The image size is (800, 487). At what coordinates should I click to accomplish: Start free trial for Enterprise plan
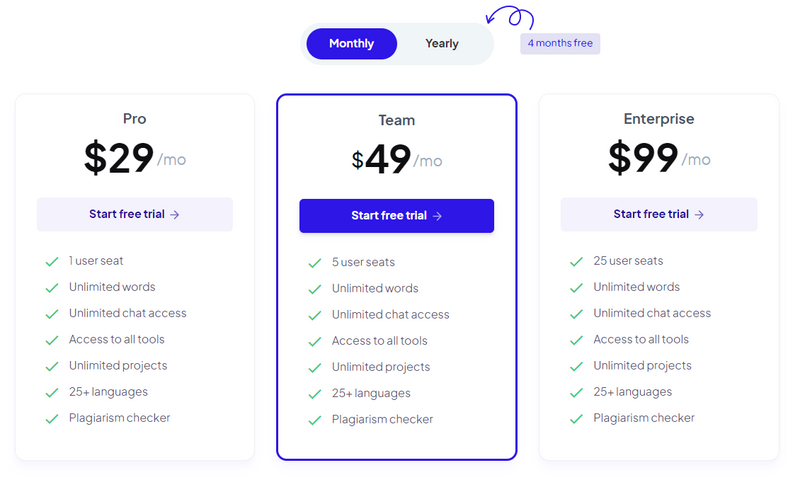click(659, 214)
